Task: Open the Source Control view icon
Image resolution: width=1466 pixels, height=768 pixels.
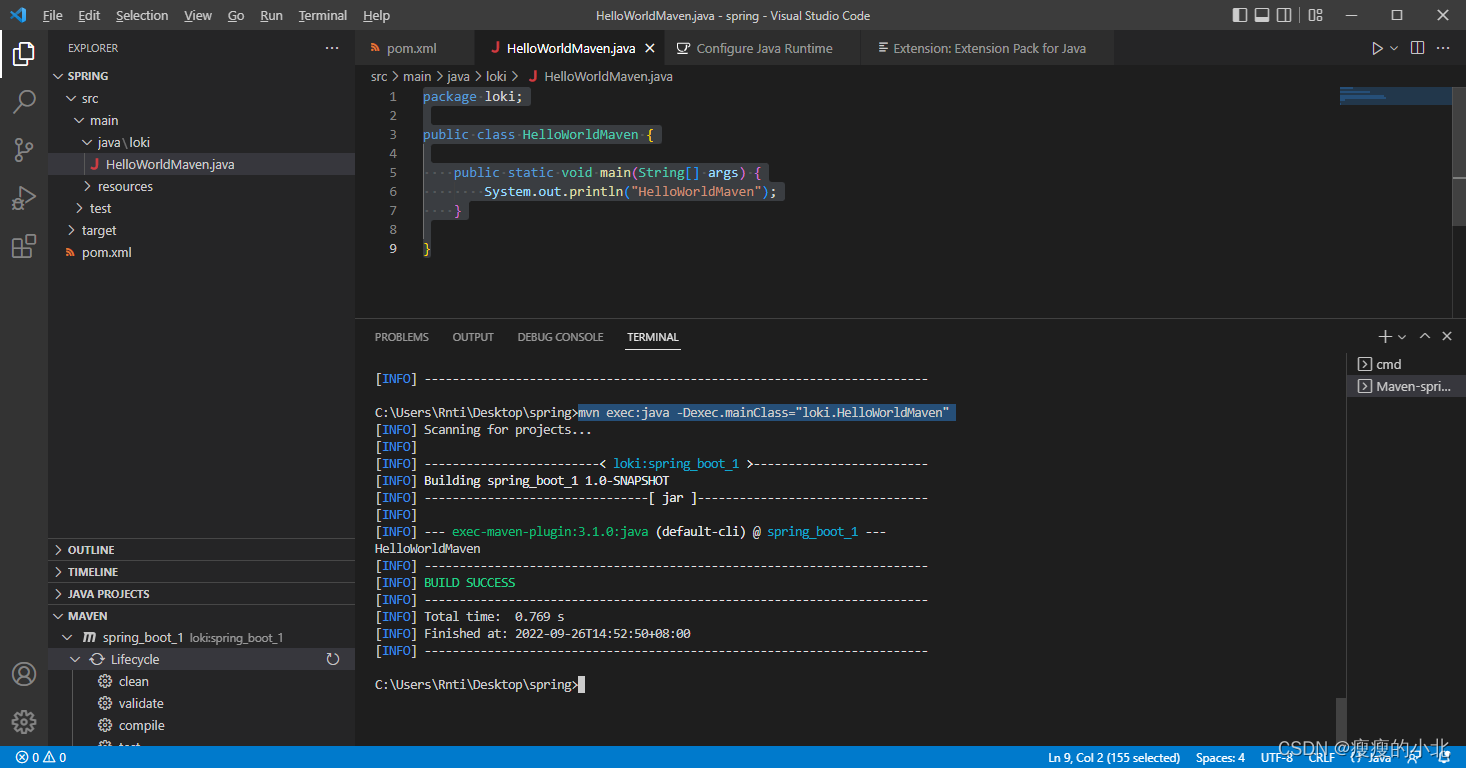Action: coord(24,150)
